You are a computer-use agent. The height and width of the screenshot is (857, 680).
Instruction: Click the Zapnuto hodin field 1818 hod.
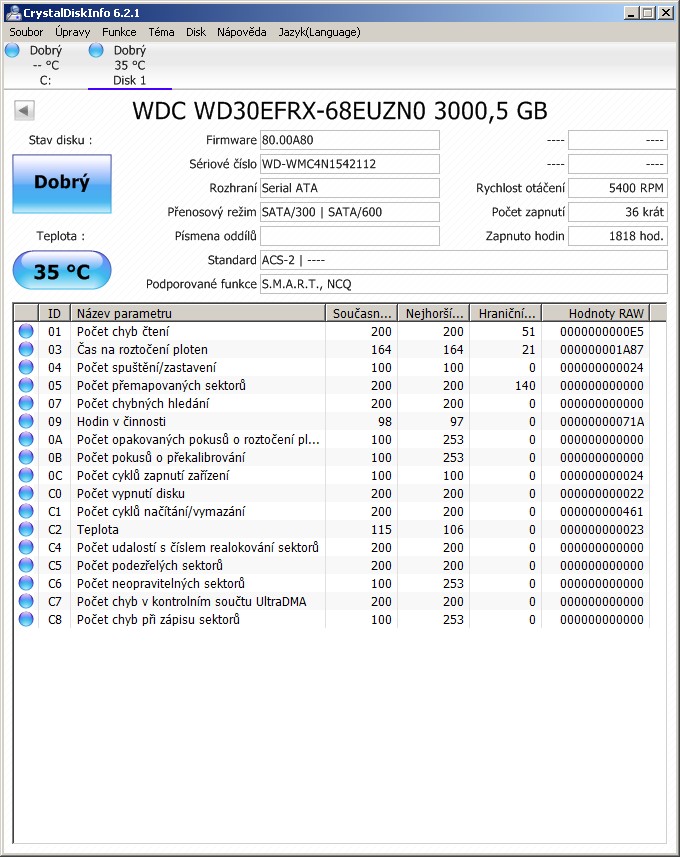point(618,236)
